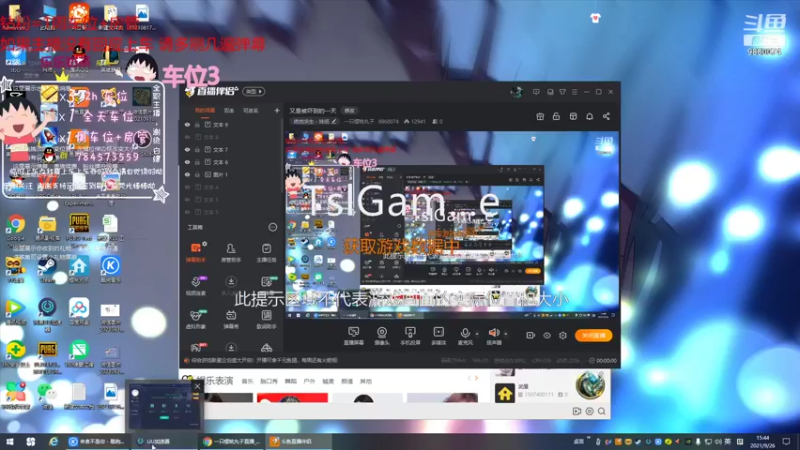The width and height of the screenshot is (800, 450).
Task: Click the bell notification icon in header
Action: 589,116
